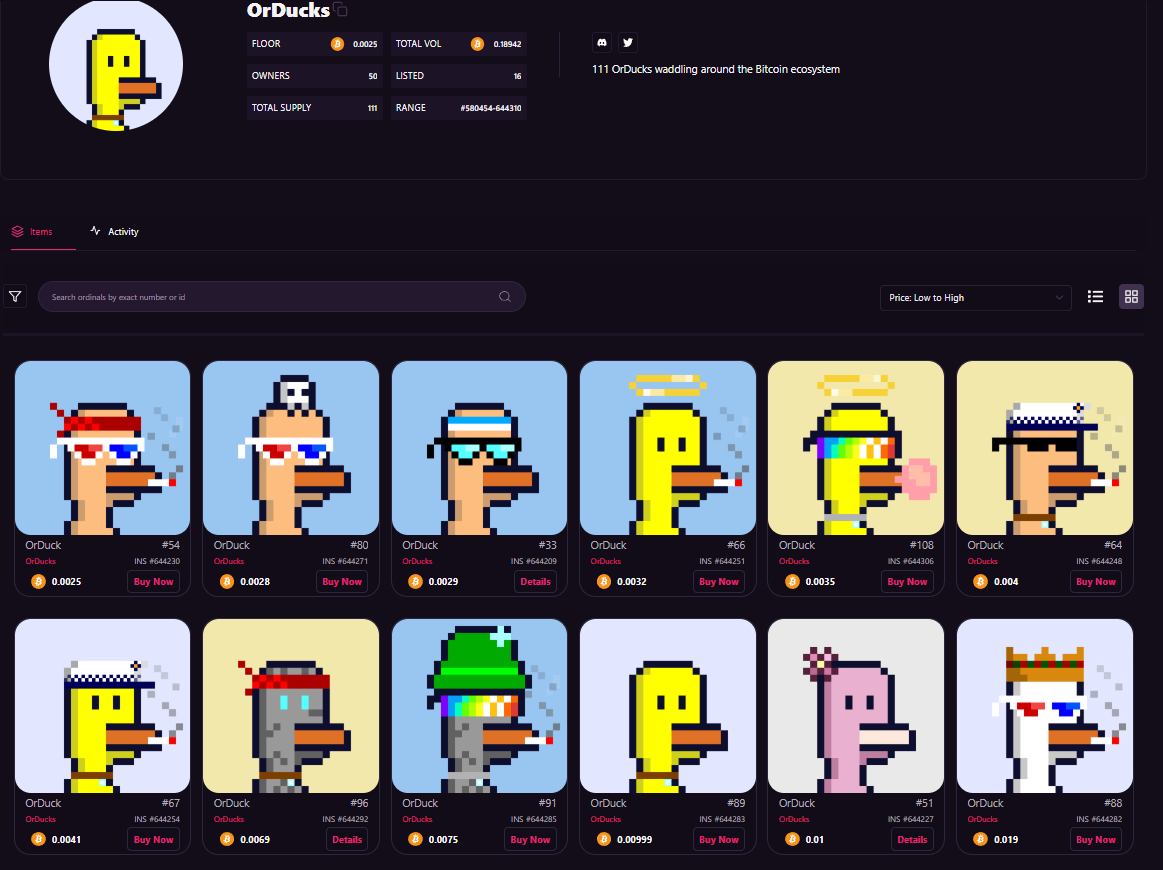Click the TOTAL VOL 0.18942 stat
The image size is (1163, 870).
tap(458, 44)
